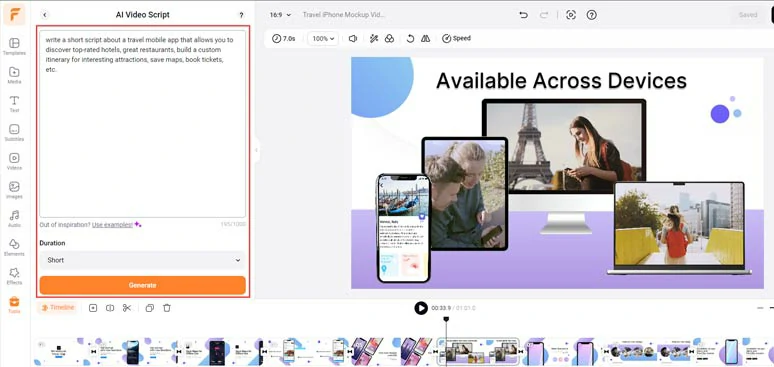This screenshot has width=774, height=367.
Task: Select the Available Across Devices title text
Action: [x=561, y=81]
